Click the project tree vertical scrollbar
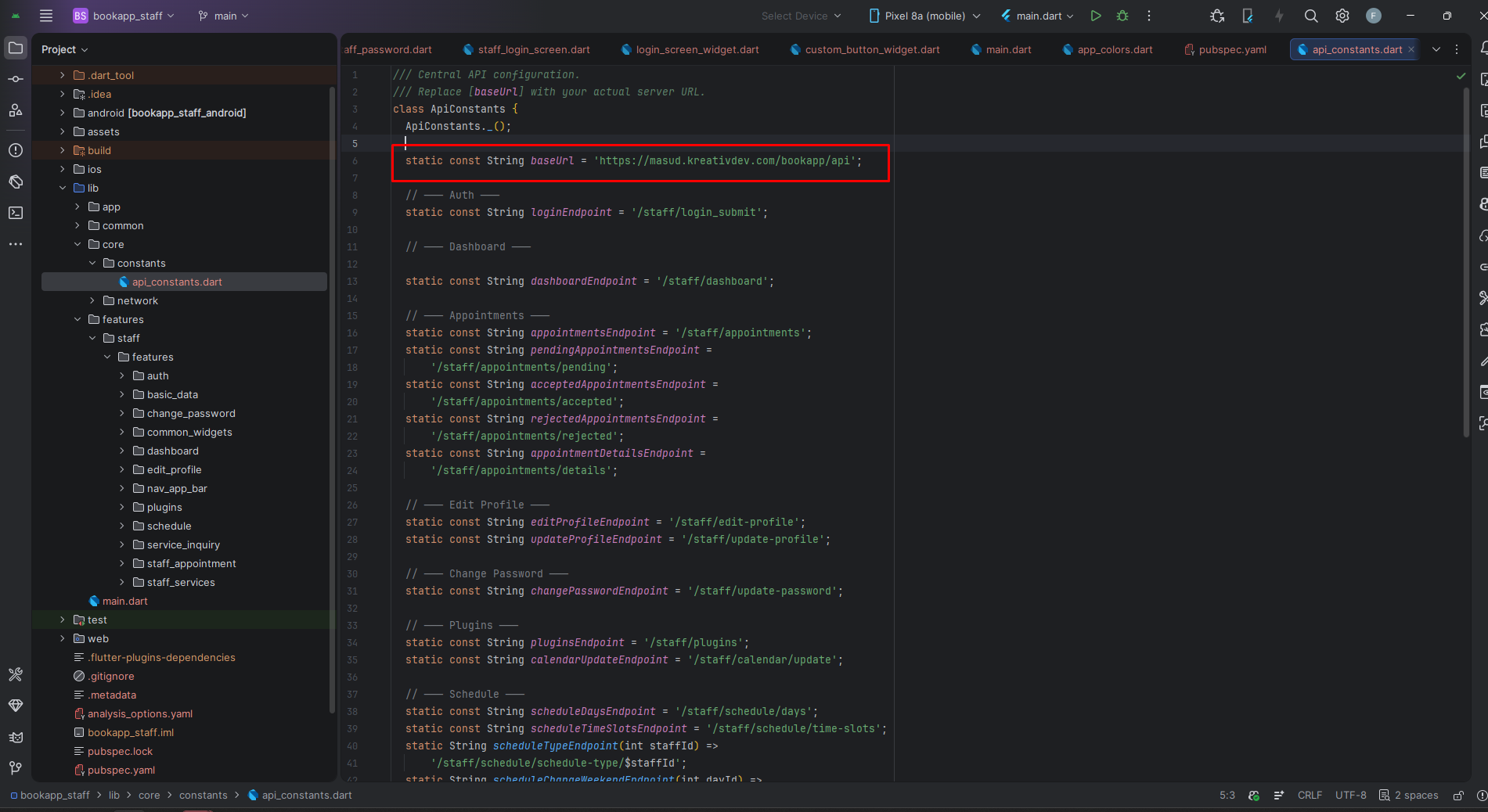This screenshot has width=1488, height=812. point(332,399)
